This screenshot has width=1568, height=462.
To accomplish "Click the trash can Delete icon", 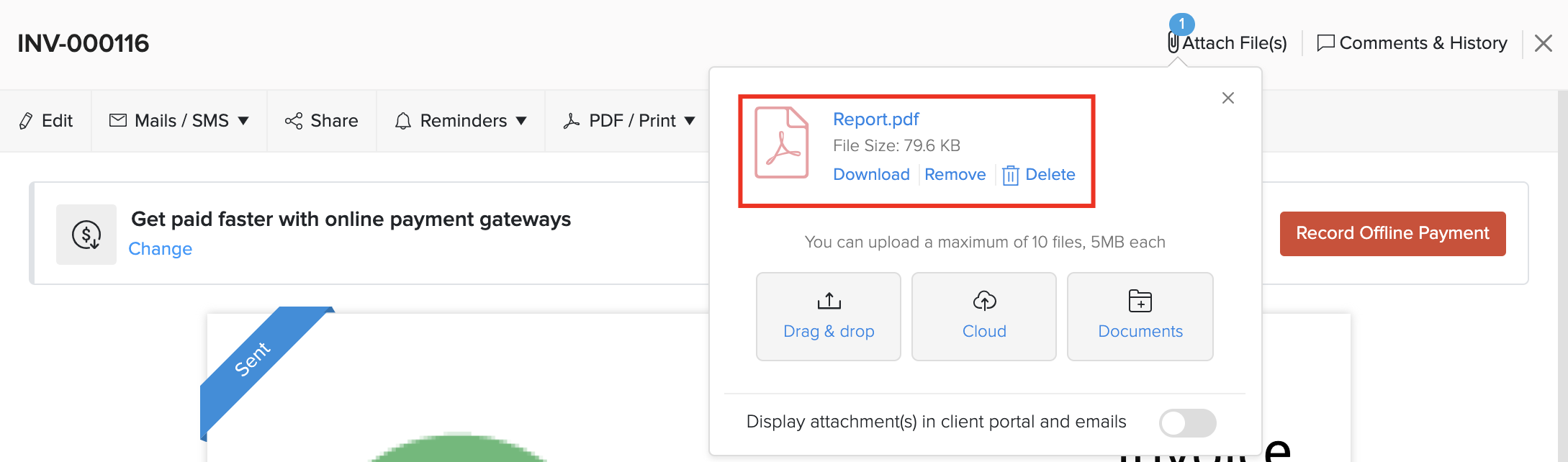I will tap(1010, 175).
